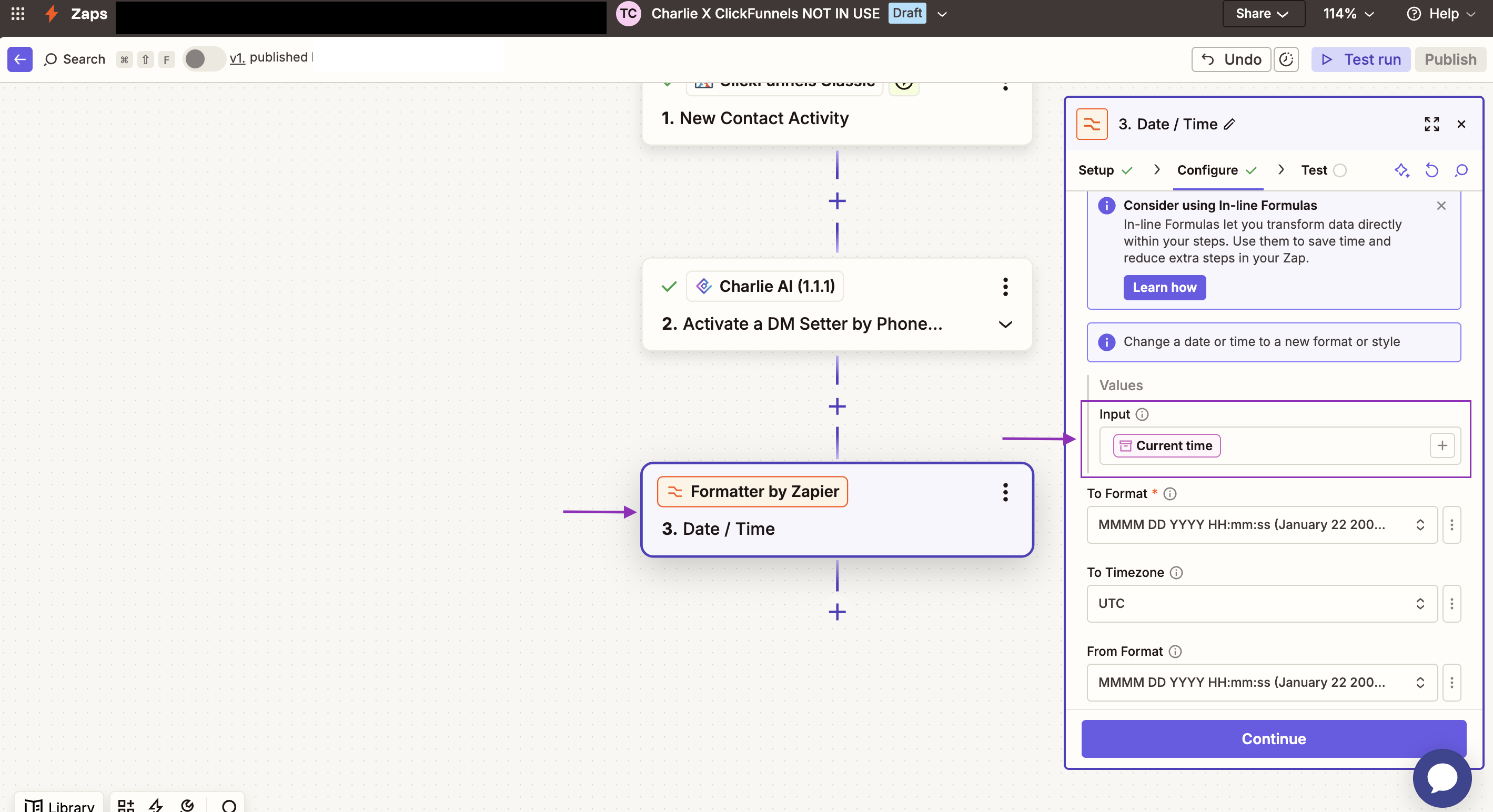Click the Publish button
Image resolution: width=1493 pixels, height=812 pixels.
1450,59
